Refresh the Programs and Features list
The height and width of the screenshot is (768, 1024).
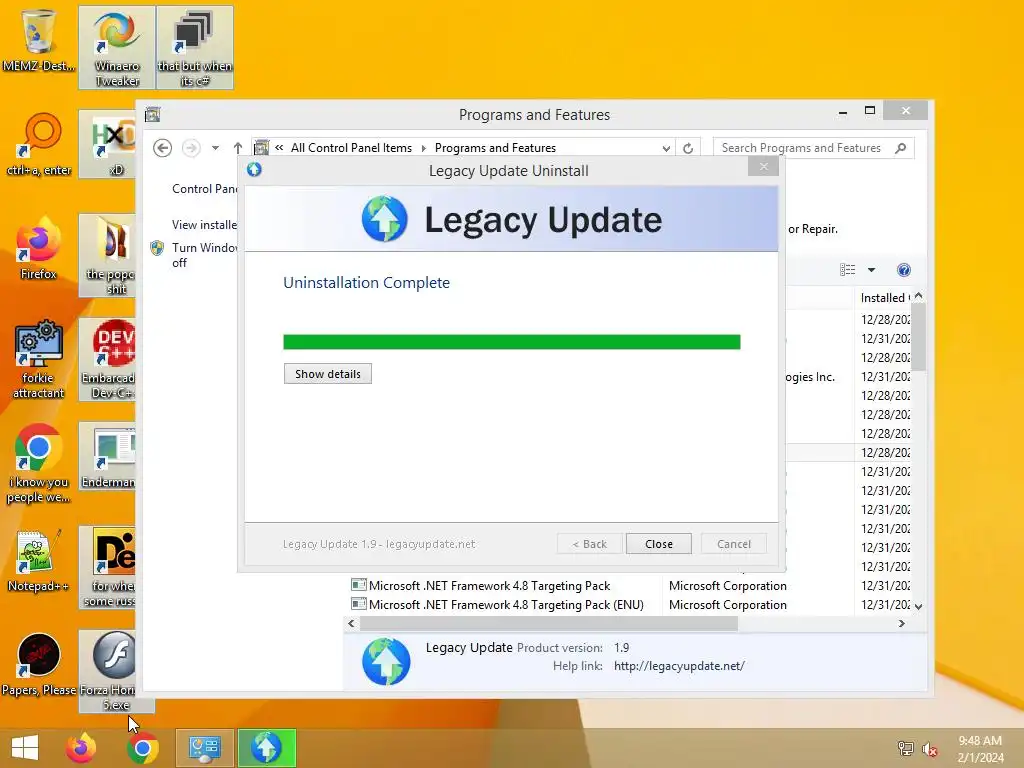(688, 148)
